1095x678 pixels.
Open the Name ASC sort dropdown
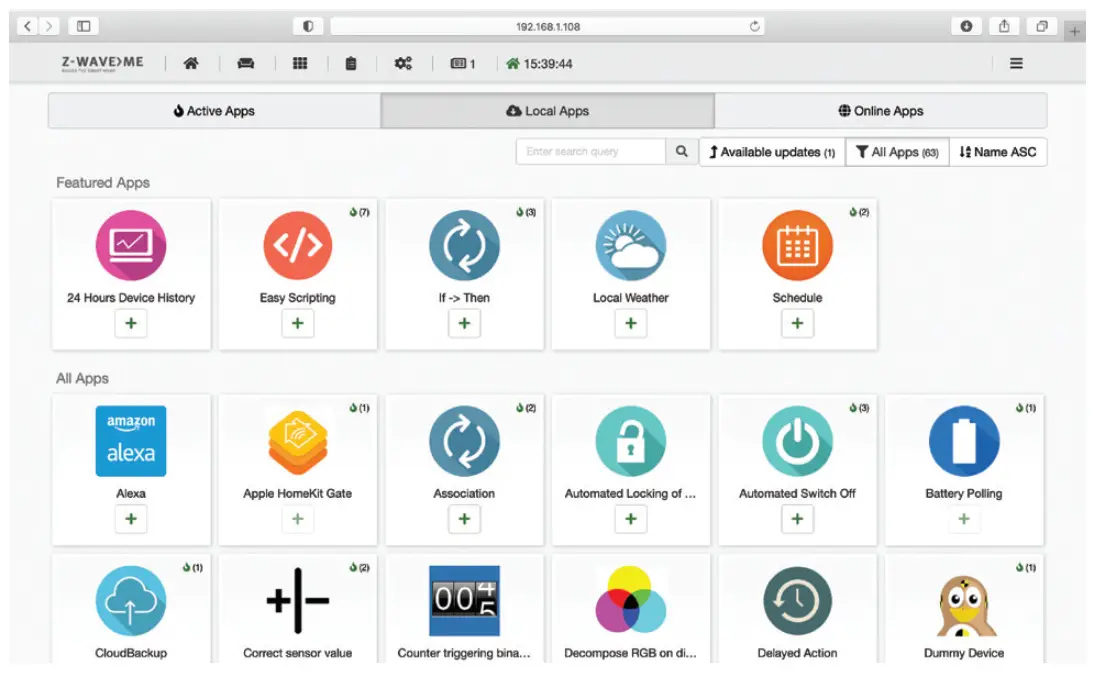point(998,152)
